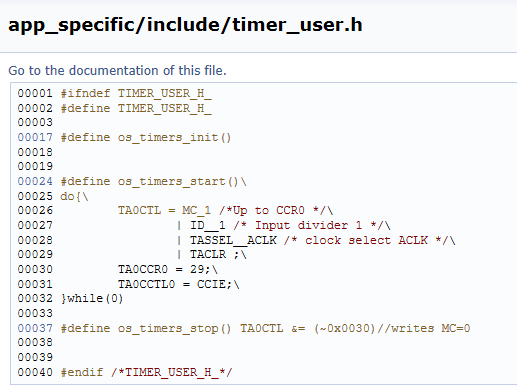Click line number 00024 link
Screen dimensions: 518x386
[x=35, y=181]
